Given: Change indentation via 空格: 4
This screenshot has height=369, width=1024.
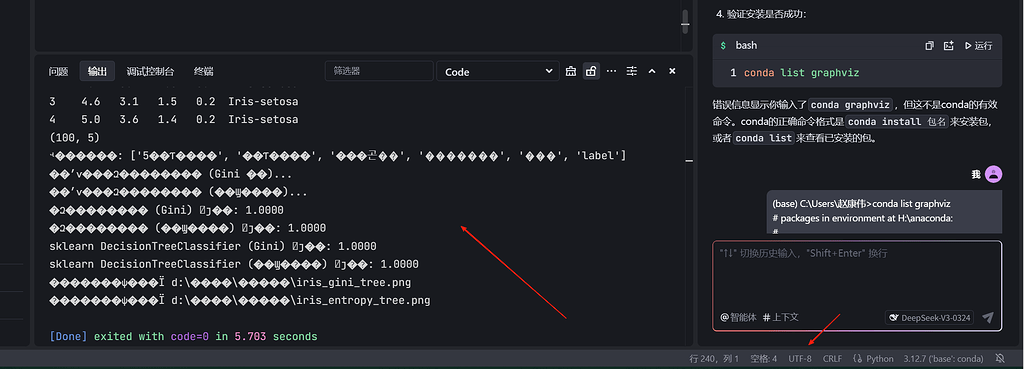Looking at the screenshot, I should [763, 359].
